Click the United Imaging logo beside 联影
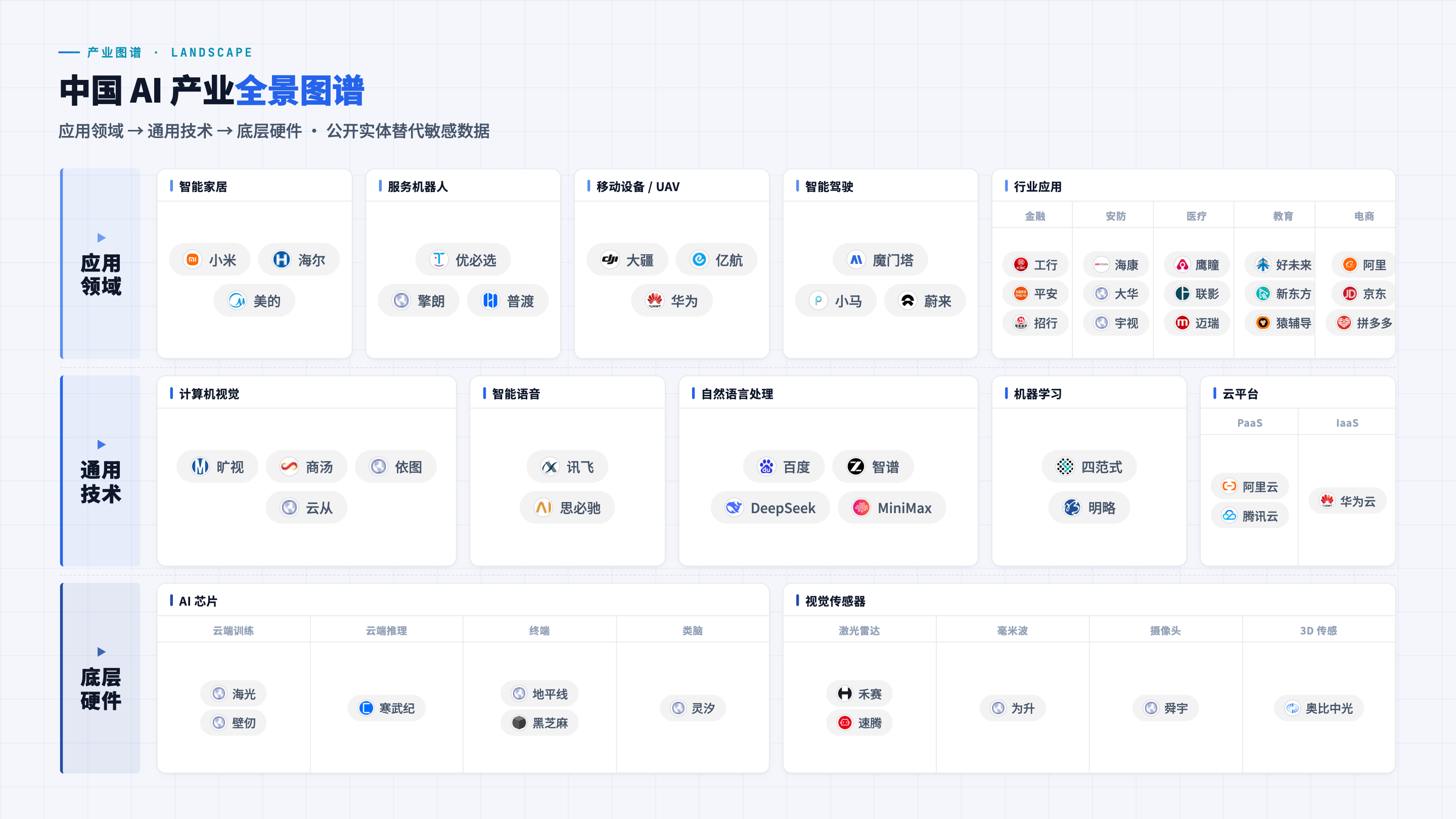The height and width of the screenshot is (819, 1456). (1182, 294)
